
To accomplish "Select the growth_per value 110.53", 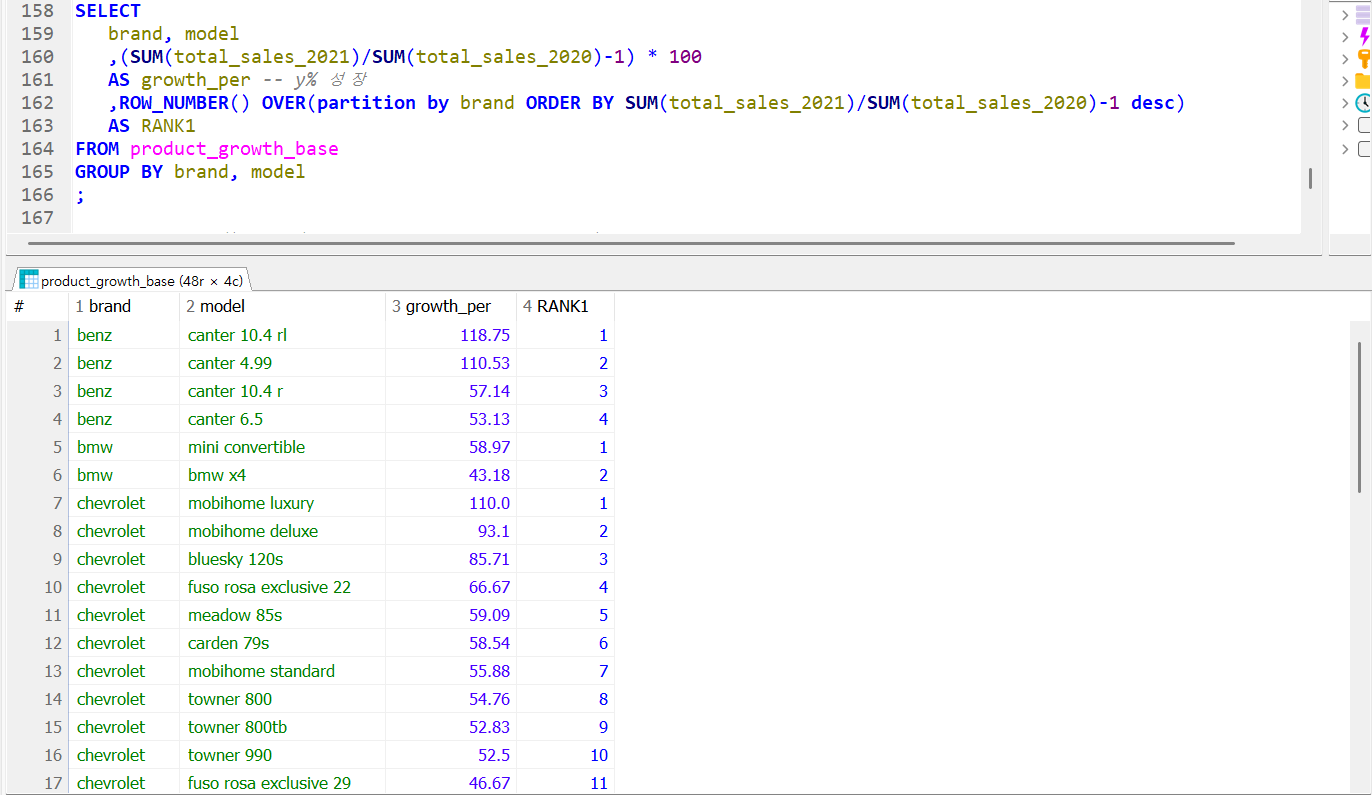I will click(451, 363).
